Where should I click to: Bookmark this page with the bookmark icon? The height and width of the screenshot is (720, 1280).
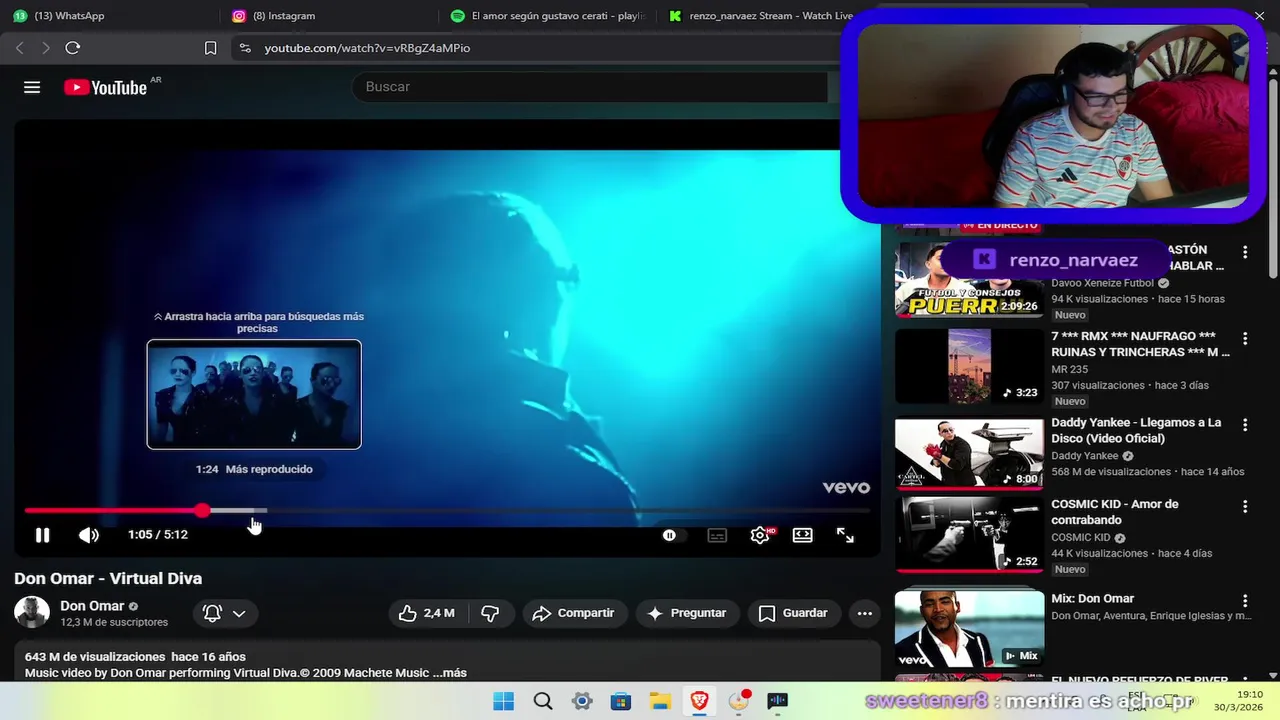pos(210,48)
